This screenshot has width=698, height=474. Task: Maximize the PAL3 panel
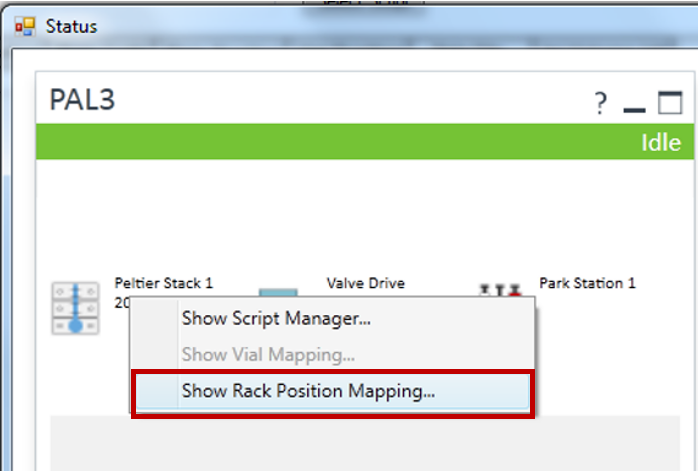point(669,103)
